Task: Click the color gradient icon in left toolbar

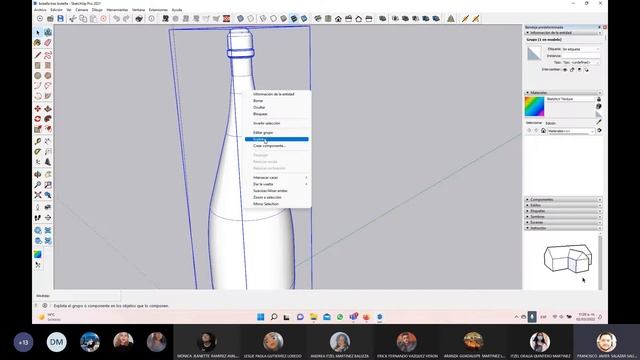Action: click(x=38, y=254)
